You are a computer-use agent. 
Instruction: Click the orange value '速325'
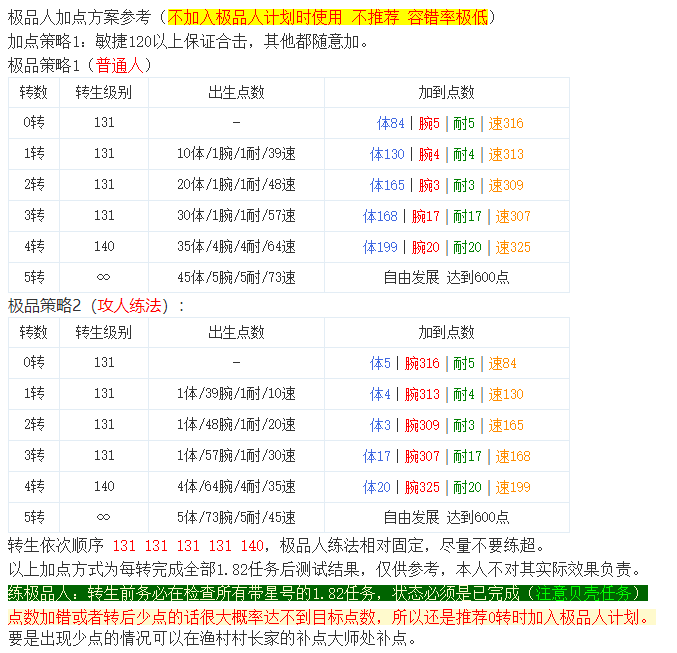coord(512,247)
